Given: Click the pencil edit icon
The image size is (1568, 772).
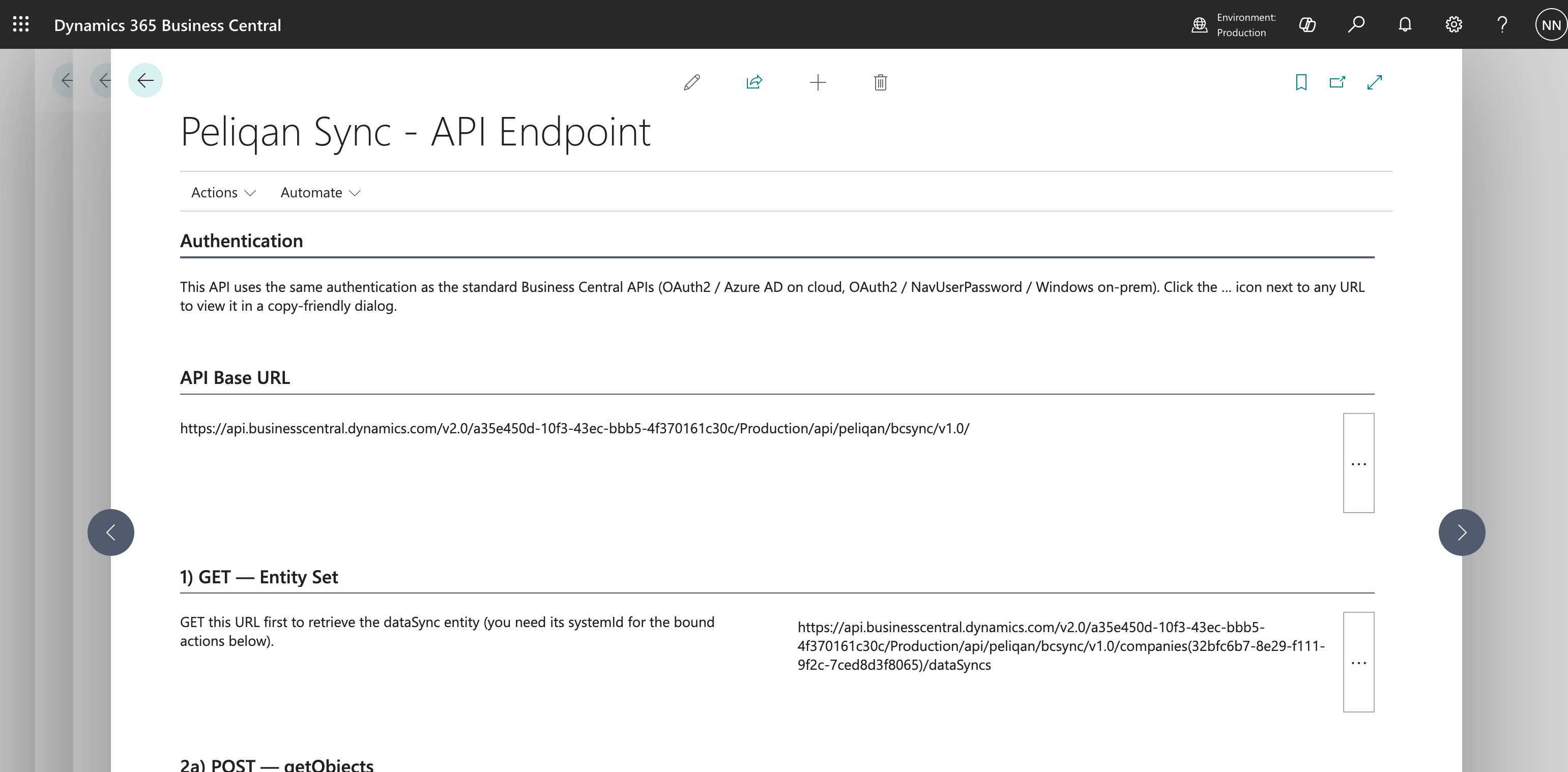Looking at the screenshot, I should (x=691, y=82).
